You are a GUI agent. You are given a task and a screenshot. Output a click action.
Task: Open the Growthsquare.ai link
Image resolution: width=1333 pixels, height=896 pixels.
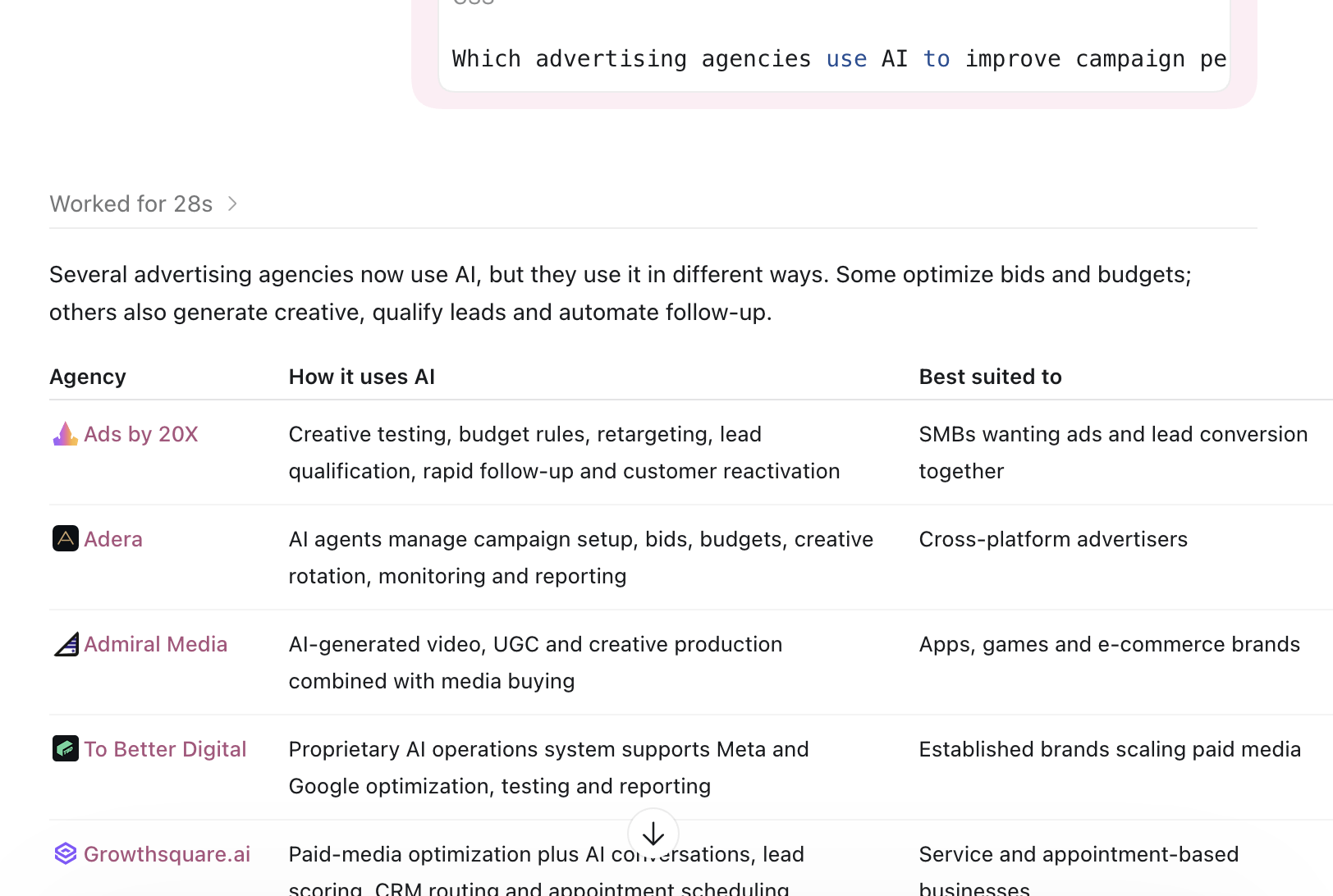(167, 854)
